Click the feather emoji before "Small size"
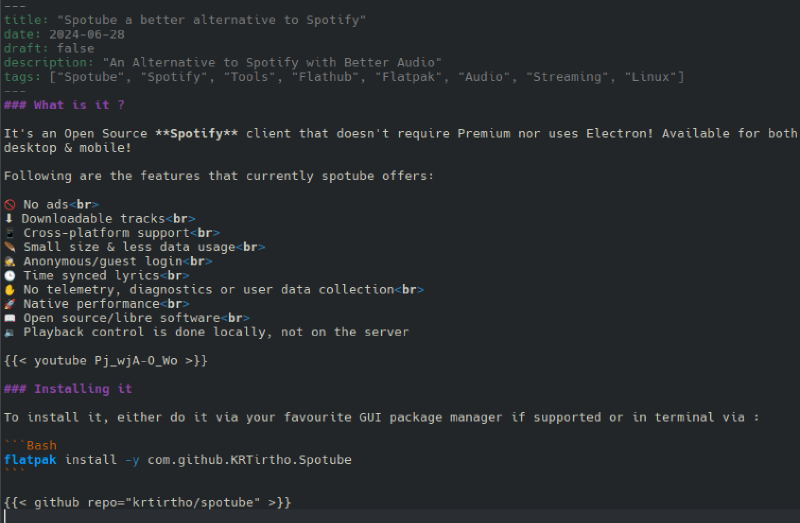The image size is (800, 523). tap(9, 247)
